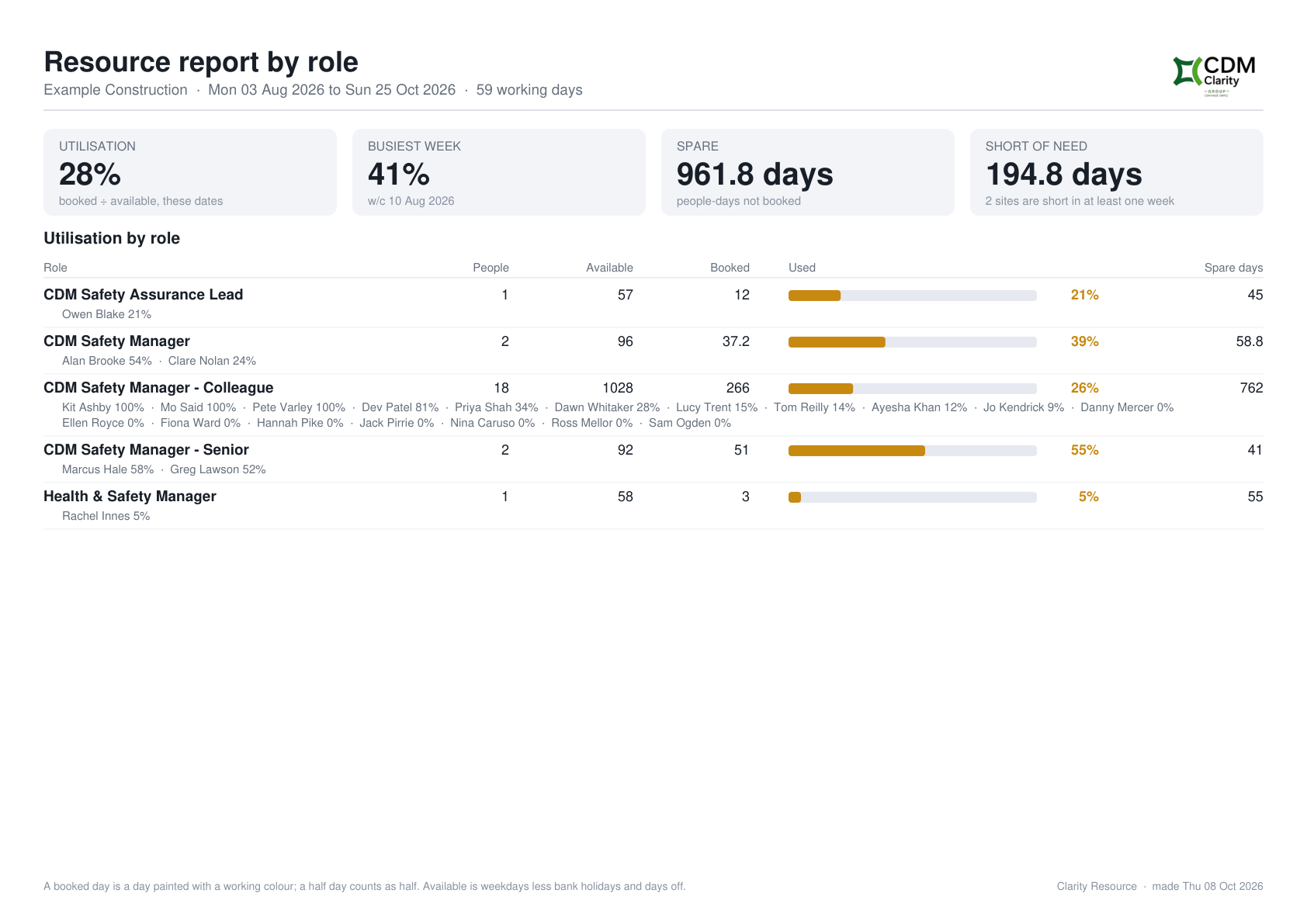This screenshot has width=1307, height=924.
Task: Click 'Alan Brooke 54%' person entry
Action: tap(107, 361)
